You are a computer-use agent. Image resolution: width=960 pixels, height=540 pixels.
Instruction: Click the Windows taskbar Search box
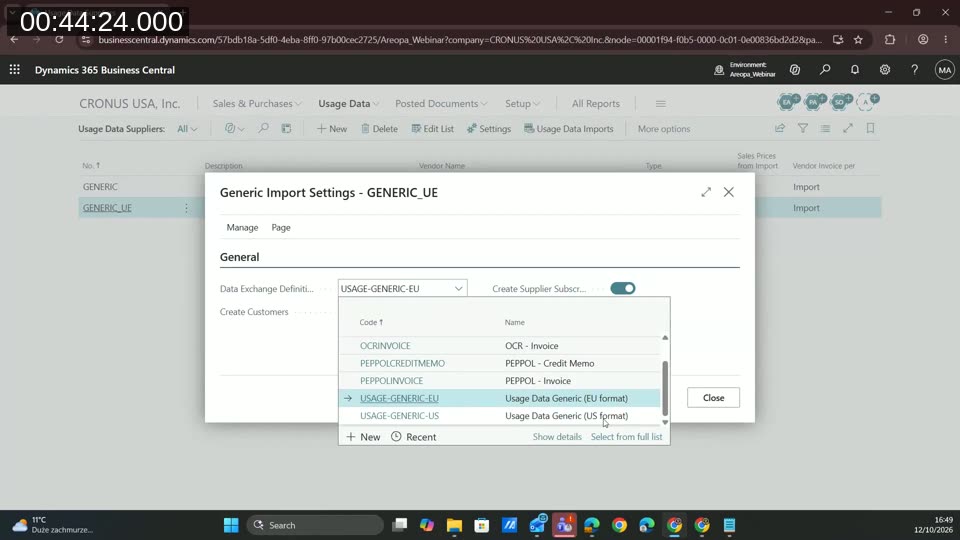315,525
